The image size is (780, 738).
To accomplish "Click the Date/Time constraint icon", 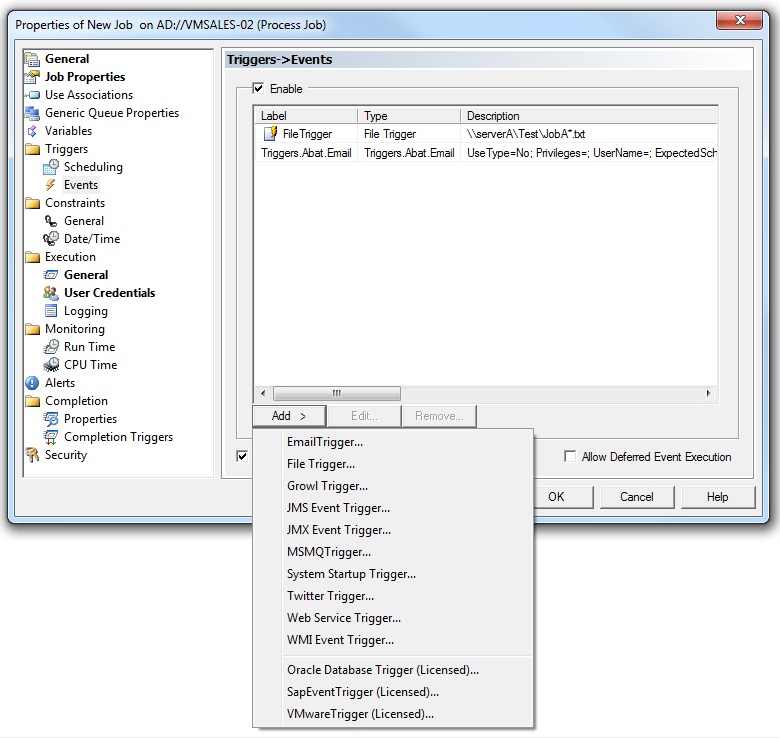I will click(x=51, y=239).
